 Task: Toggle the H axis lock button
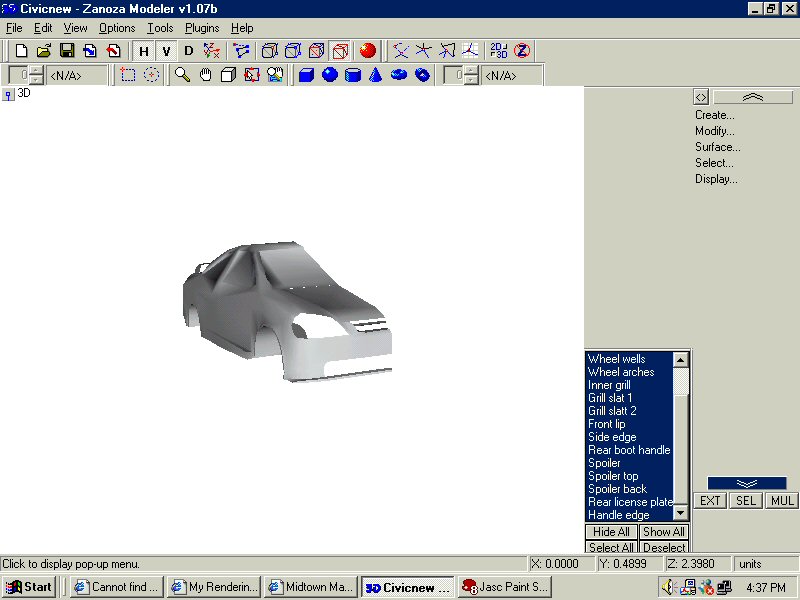(x=143, y=50)
